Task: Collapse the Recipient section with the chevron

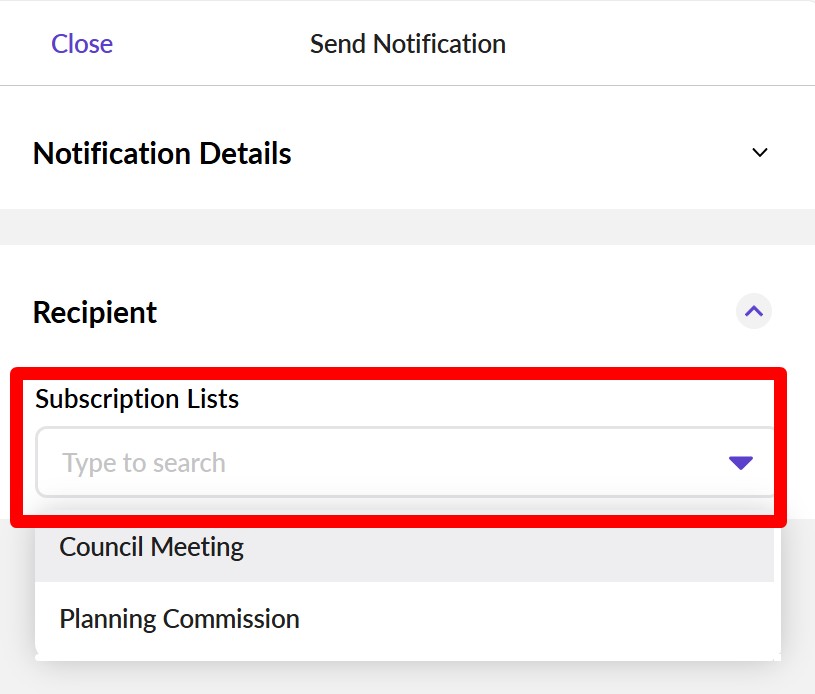Action: (x=754, y=312)
